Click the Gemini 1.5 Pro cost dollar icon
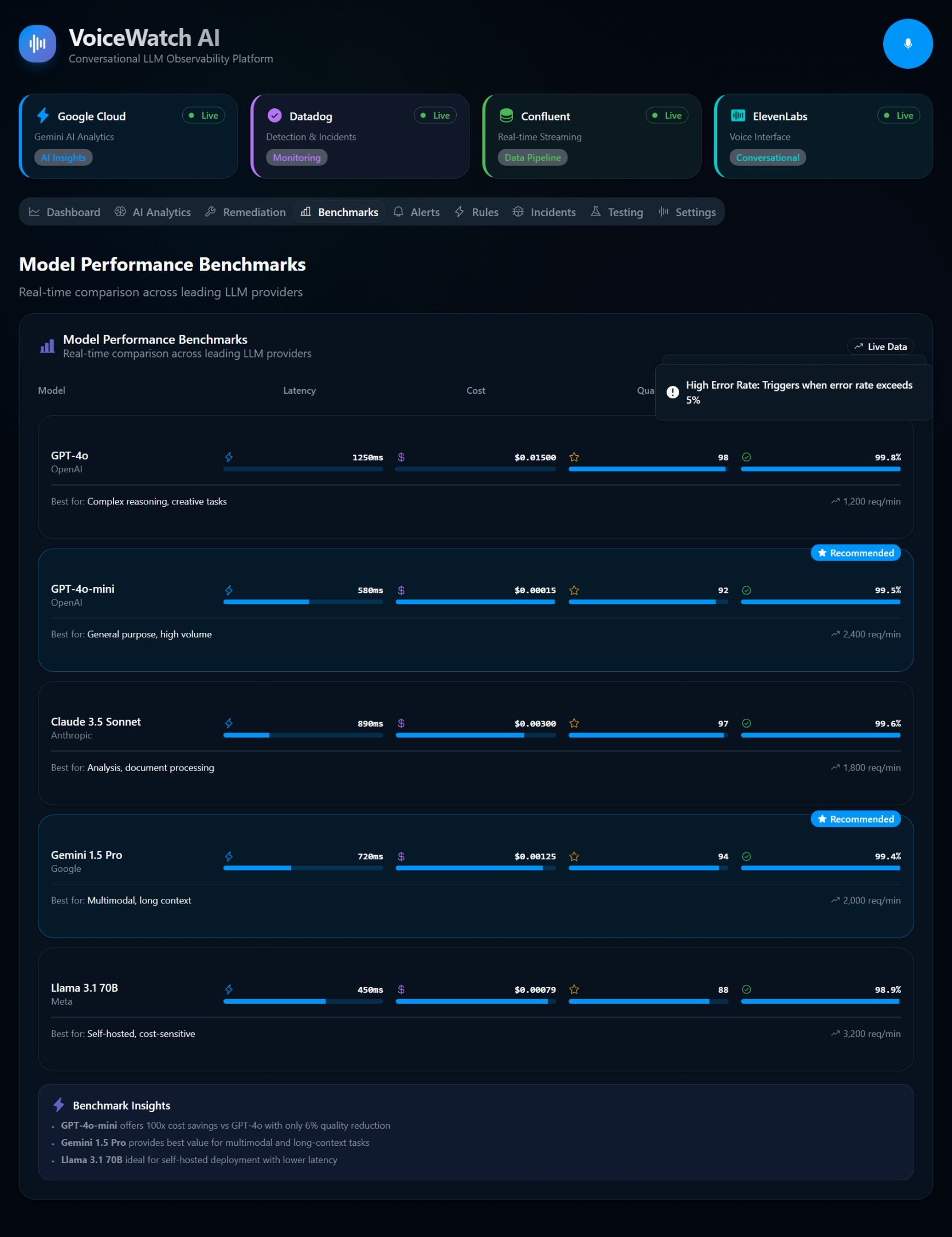Screen dimensions: 952x1237 [401, 856]
